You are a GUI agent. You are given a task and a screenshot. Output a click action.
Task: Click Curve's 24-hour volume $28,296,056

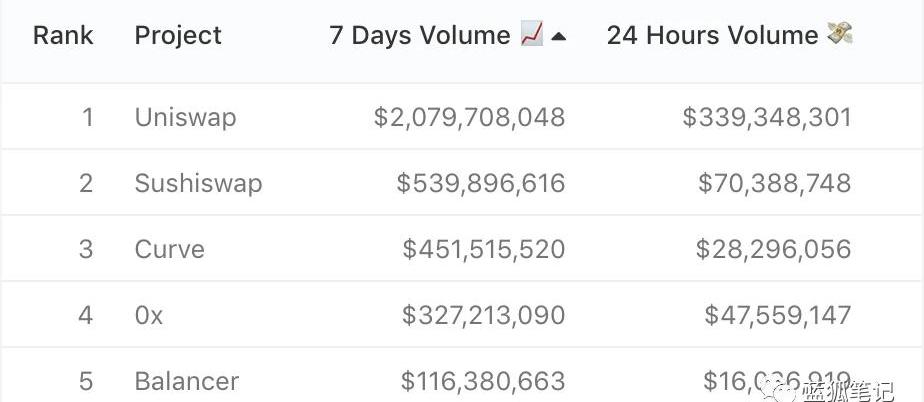[x=774, y=249]
